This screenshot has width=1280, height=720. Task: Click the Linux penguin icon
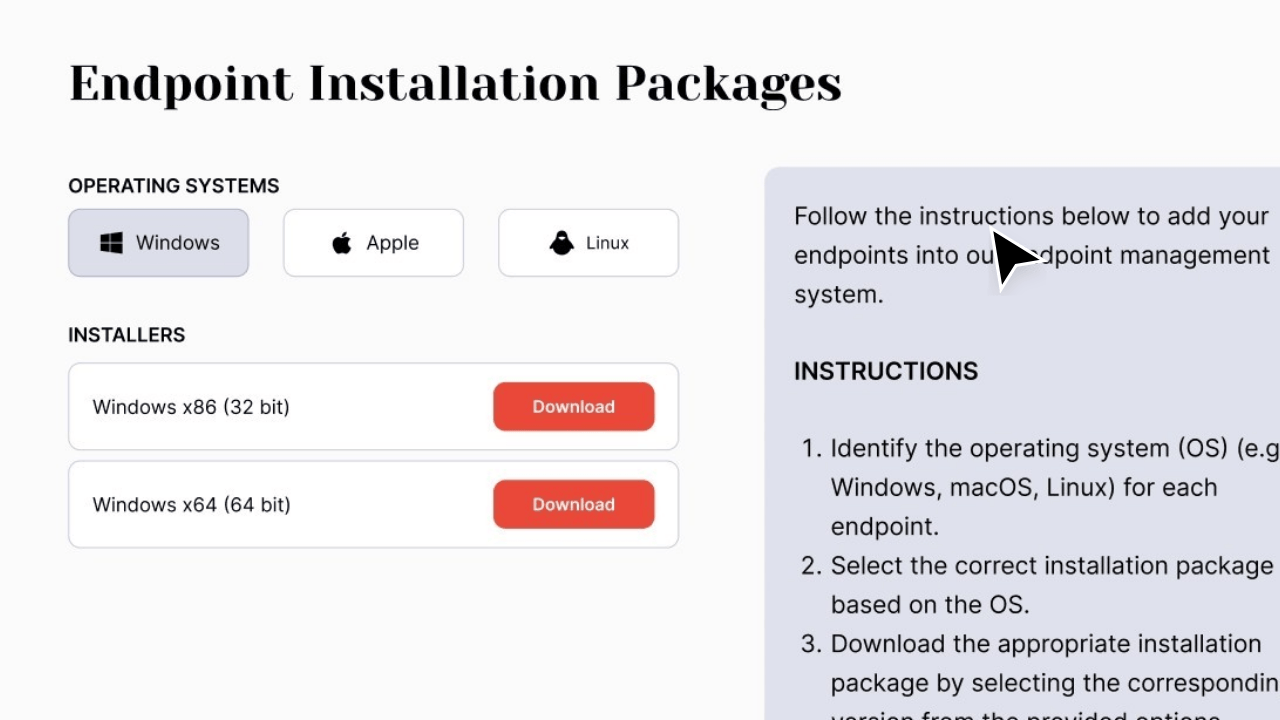pyautogui.click(x=561, y=242)
